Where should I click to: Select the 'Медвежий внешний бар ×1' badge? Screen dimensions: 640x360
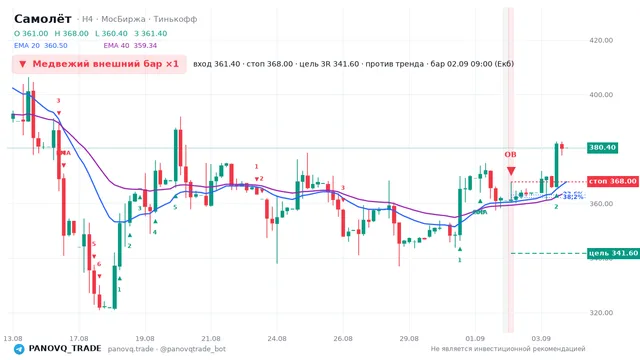point(99,64)
